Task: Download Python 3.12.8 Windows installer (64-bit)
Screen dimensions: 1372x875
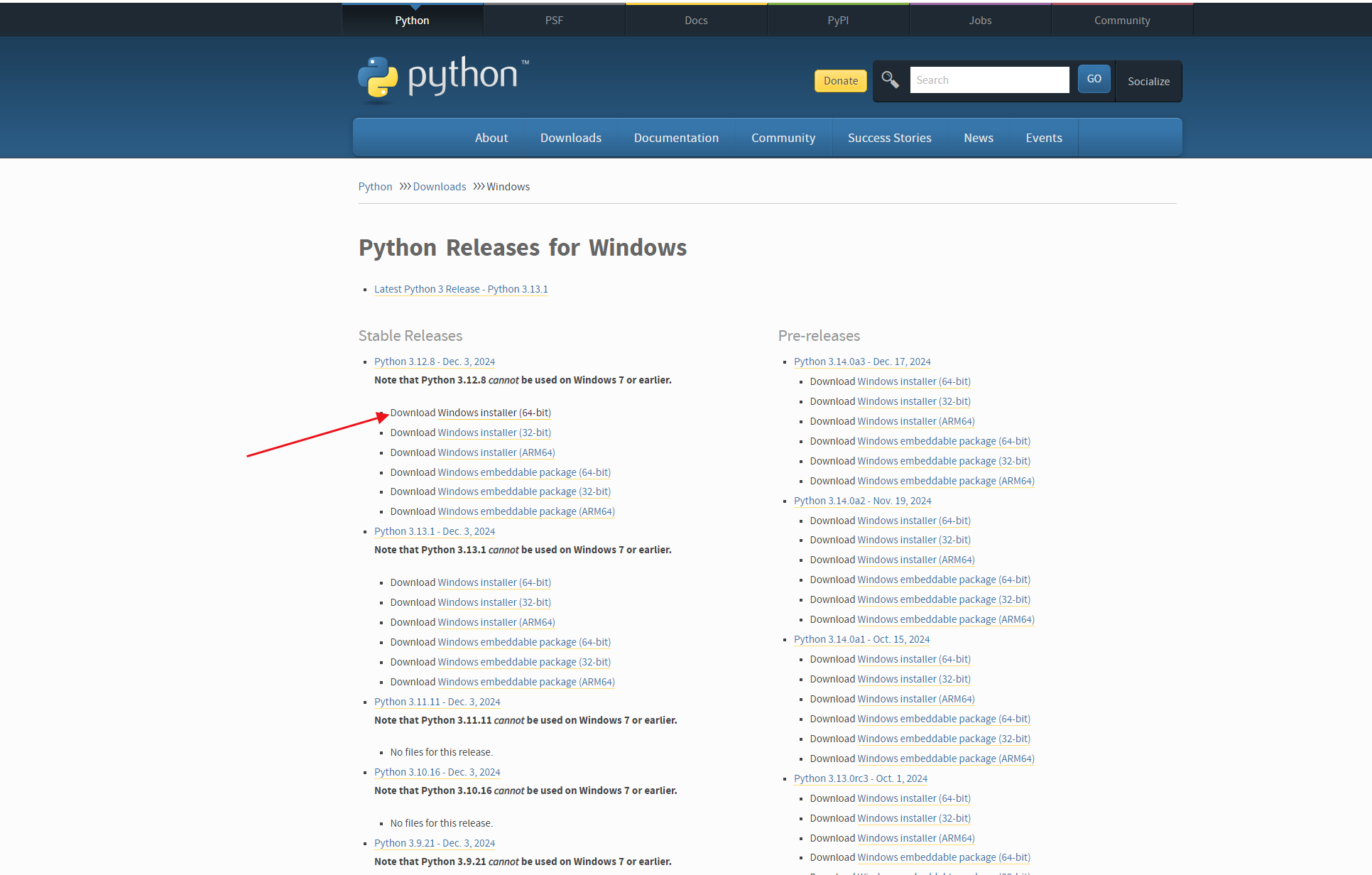Action: click(x=494, y=413)
